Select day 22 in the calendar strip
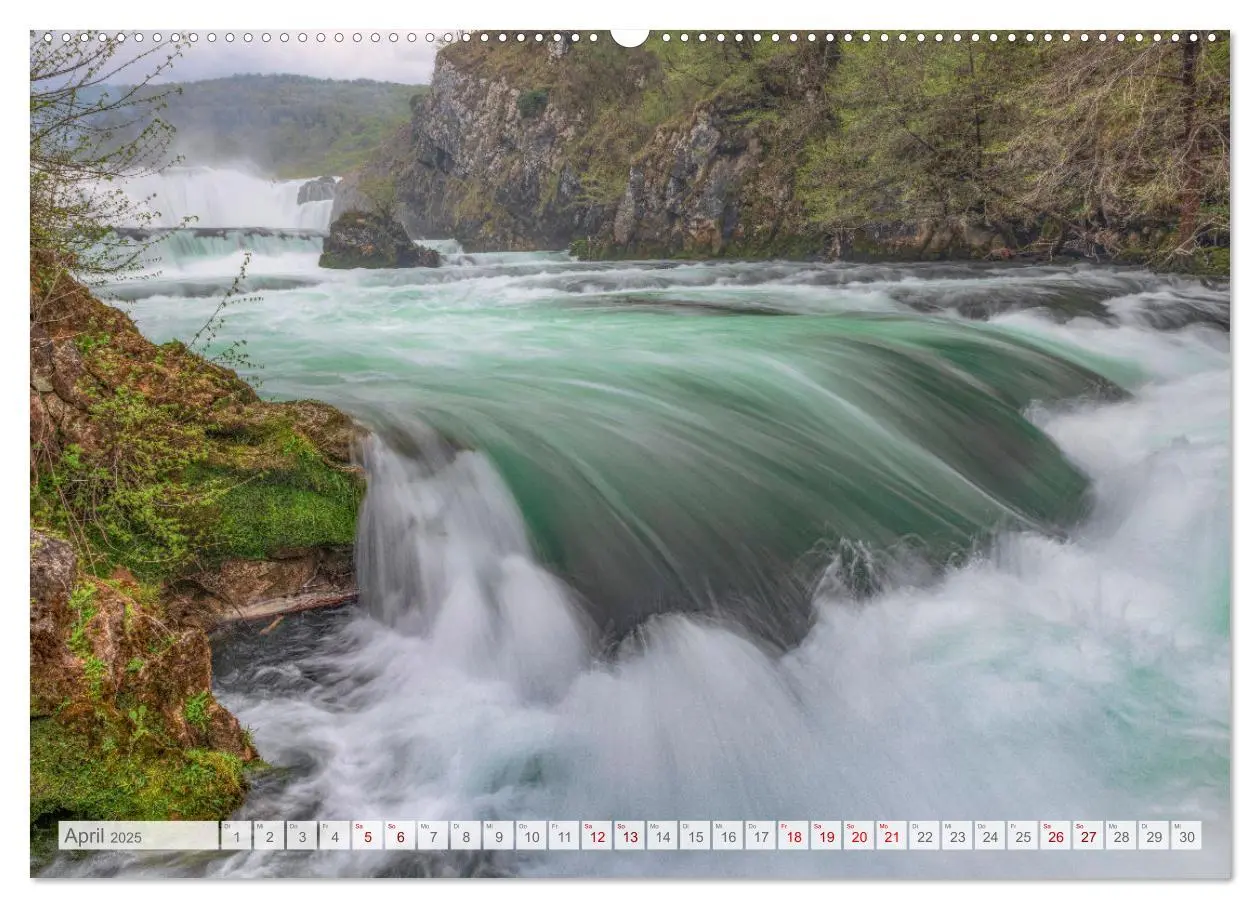Screen dimensions: 1260x908 click(924, 836)
